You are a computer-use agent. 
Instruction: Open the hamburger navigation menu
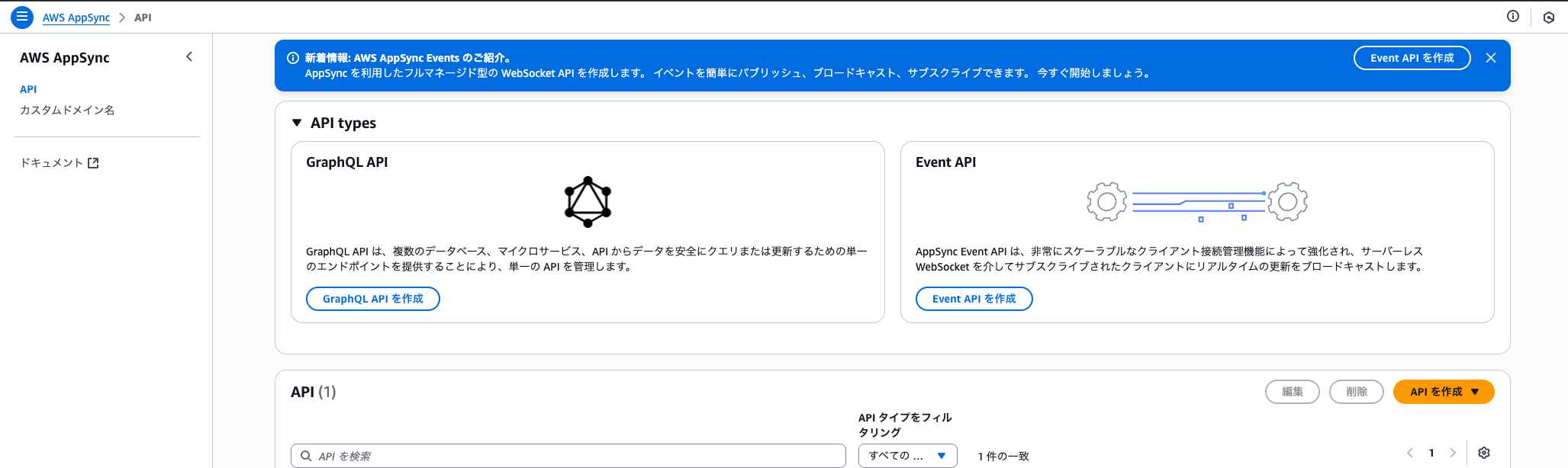tap(22, 17)
